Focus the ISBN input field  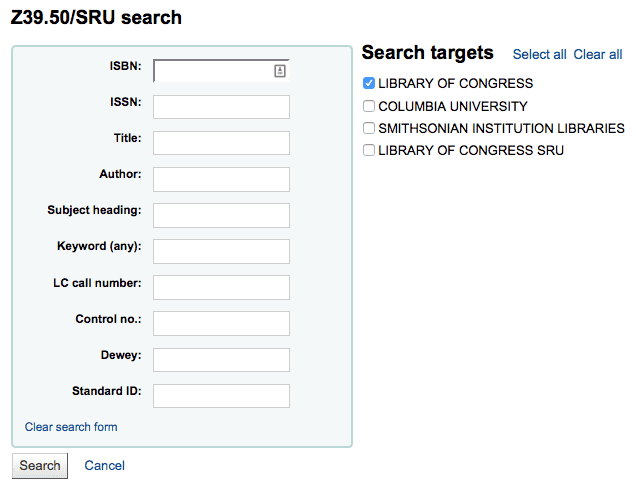pos(212,71)
